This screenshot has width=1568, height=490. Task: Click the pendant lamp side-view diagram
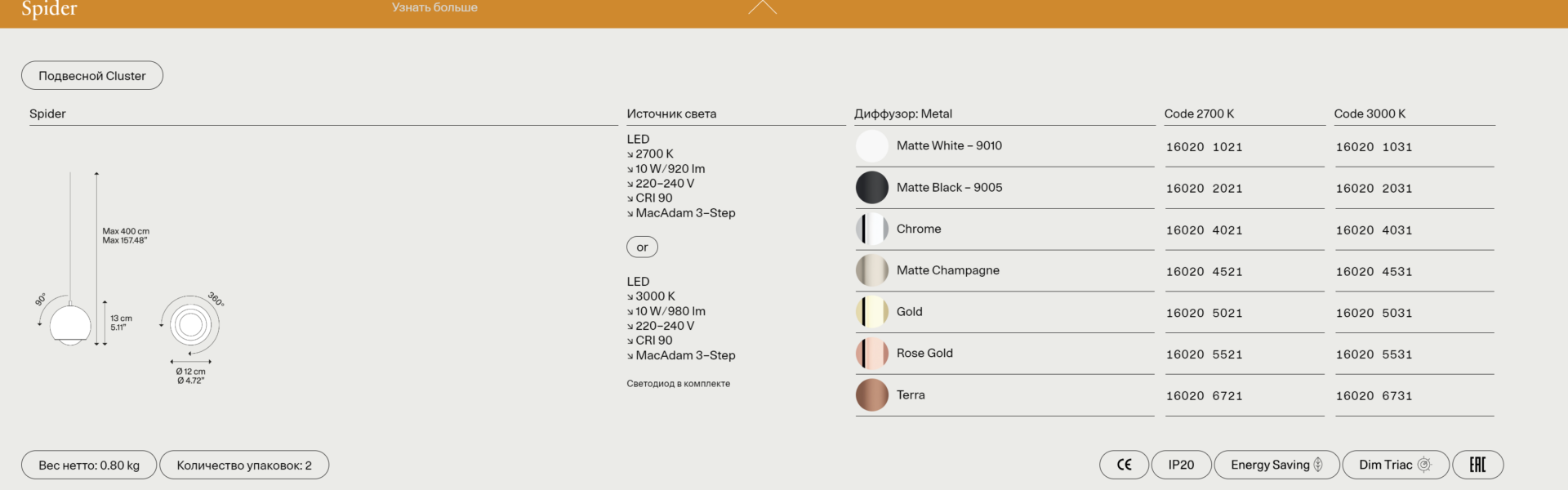pos(71,324)
